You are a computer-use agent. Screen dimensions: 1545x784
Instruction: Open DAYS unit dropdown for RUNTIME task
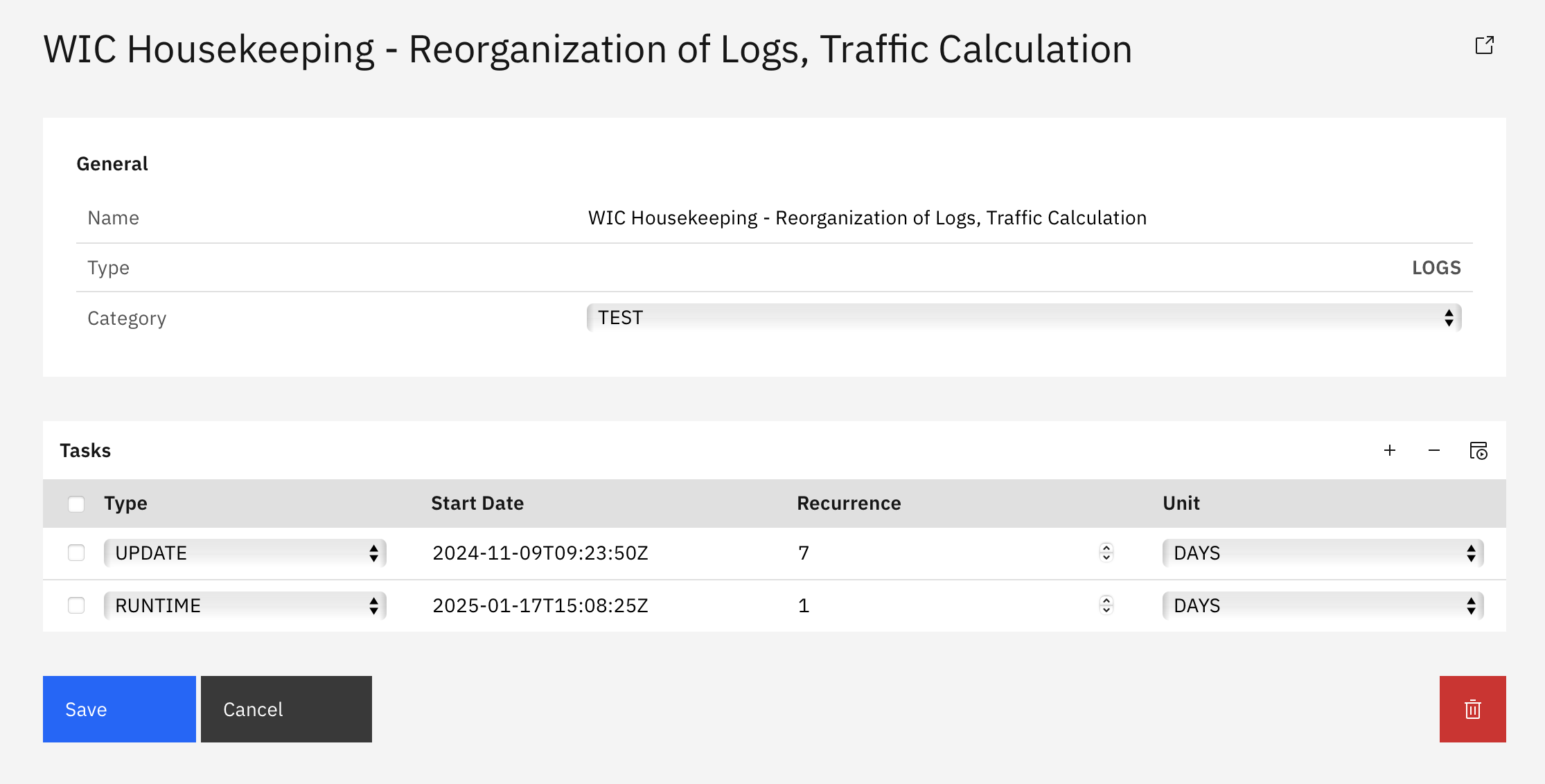point(1322,605)
